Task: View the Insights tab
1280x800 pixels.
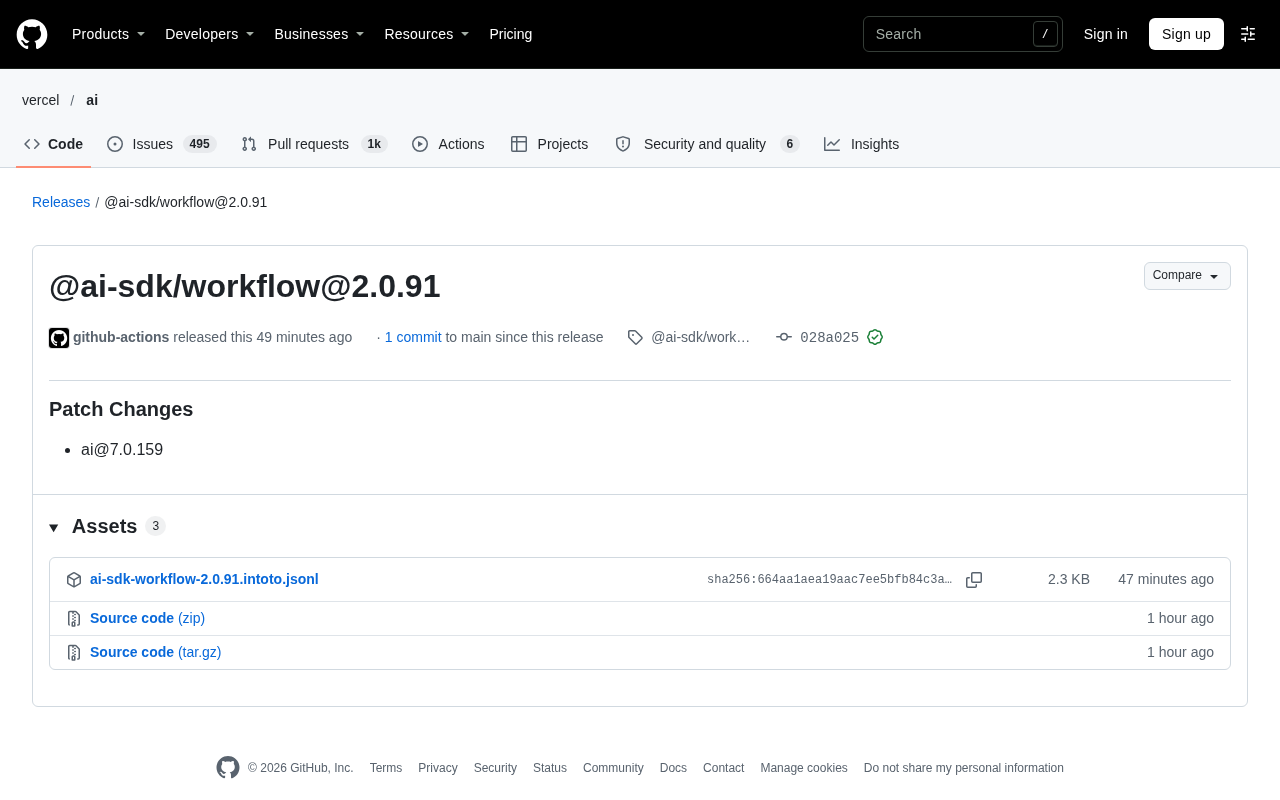Action: click(861, 144)
